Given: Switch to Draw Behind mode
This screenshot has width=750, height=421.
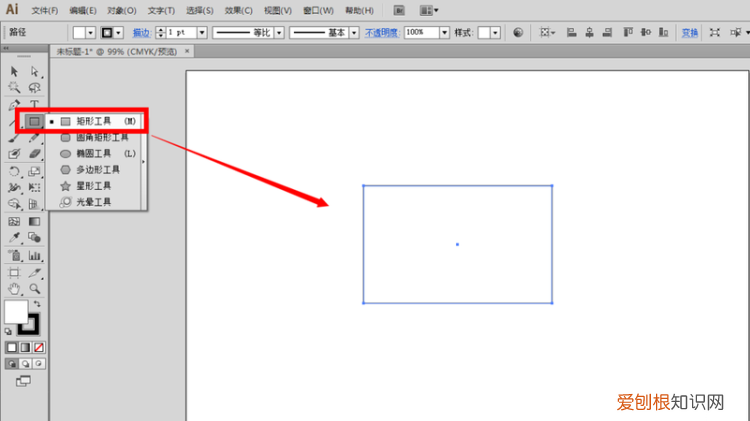Looking at the screenshot, I should point(25,364).
